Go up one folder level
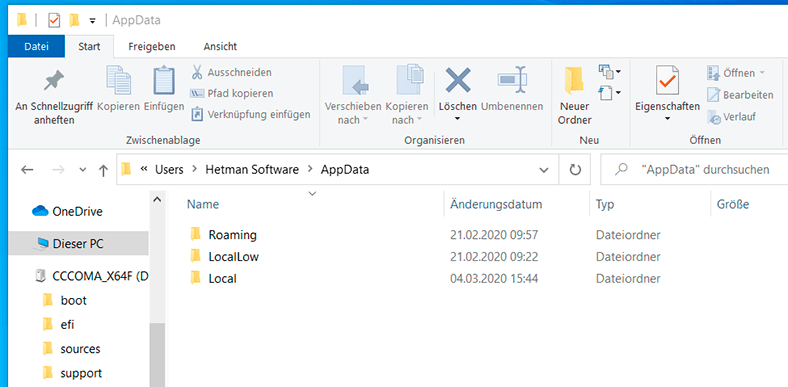788x387 pixels. coord(103,170)
